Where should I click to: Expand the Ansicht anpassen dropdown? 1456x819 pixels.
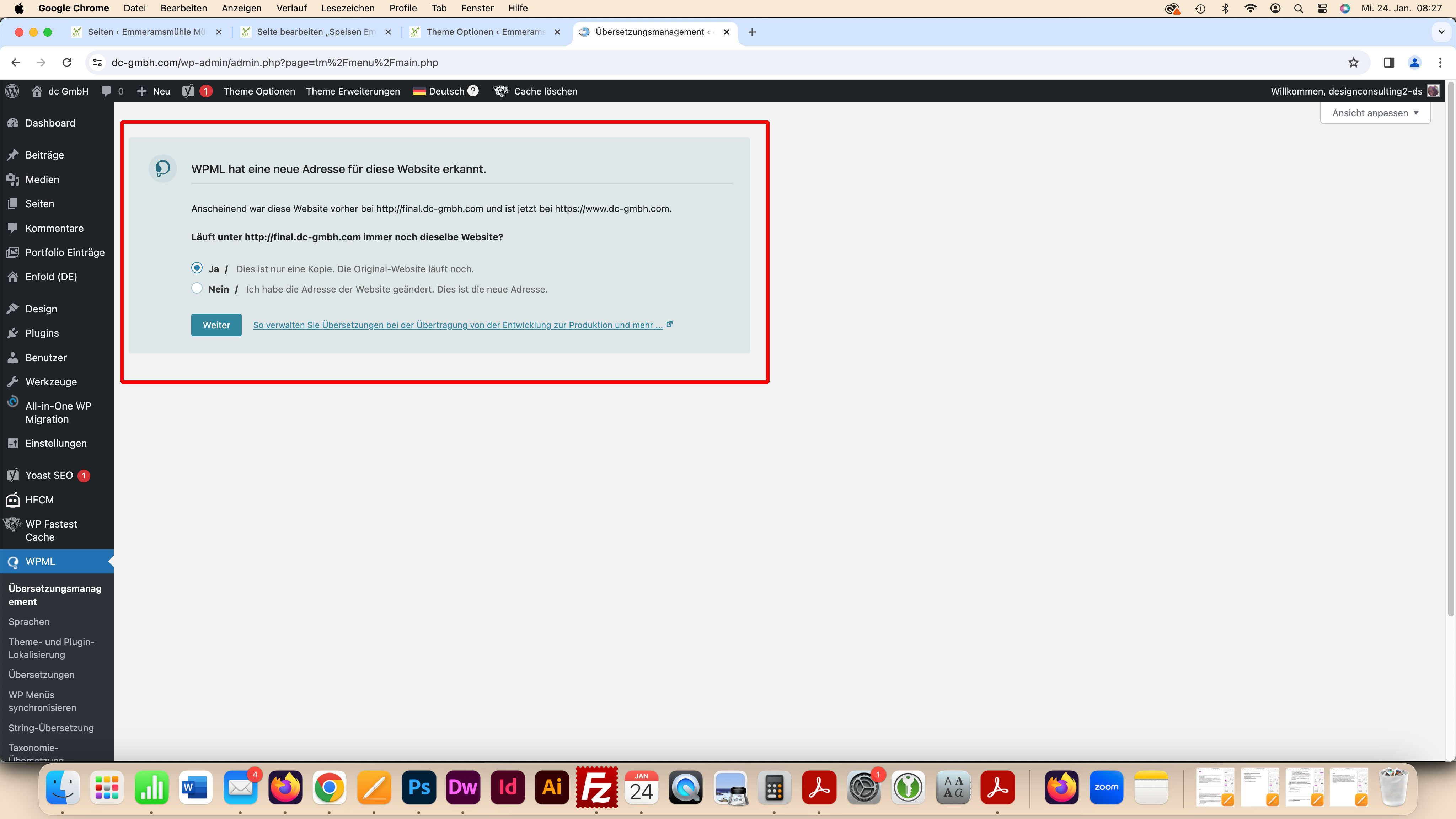tap(1375, 113)
